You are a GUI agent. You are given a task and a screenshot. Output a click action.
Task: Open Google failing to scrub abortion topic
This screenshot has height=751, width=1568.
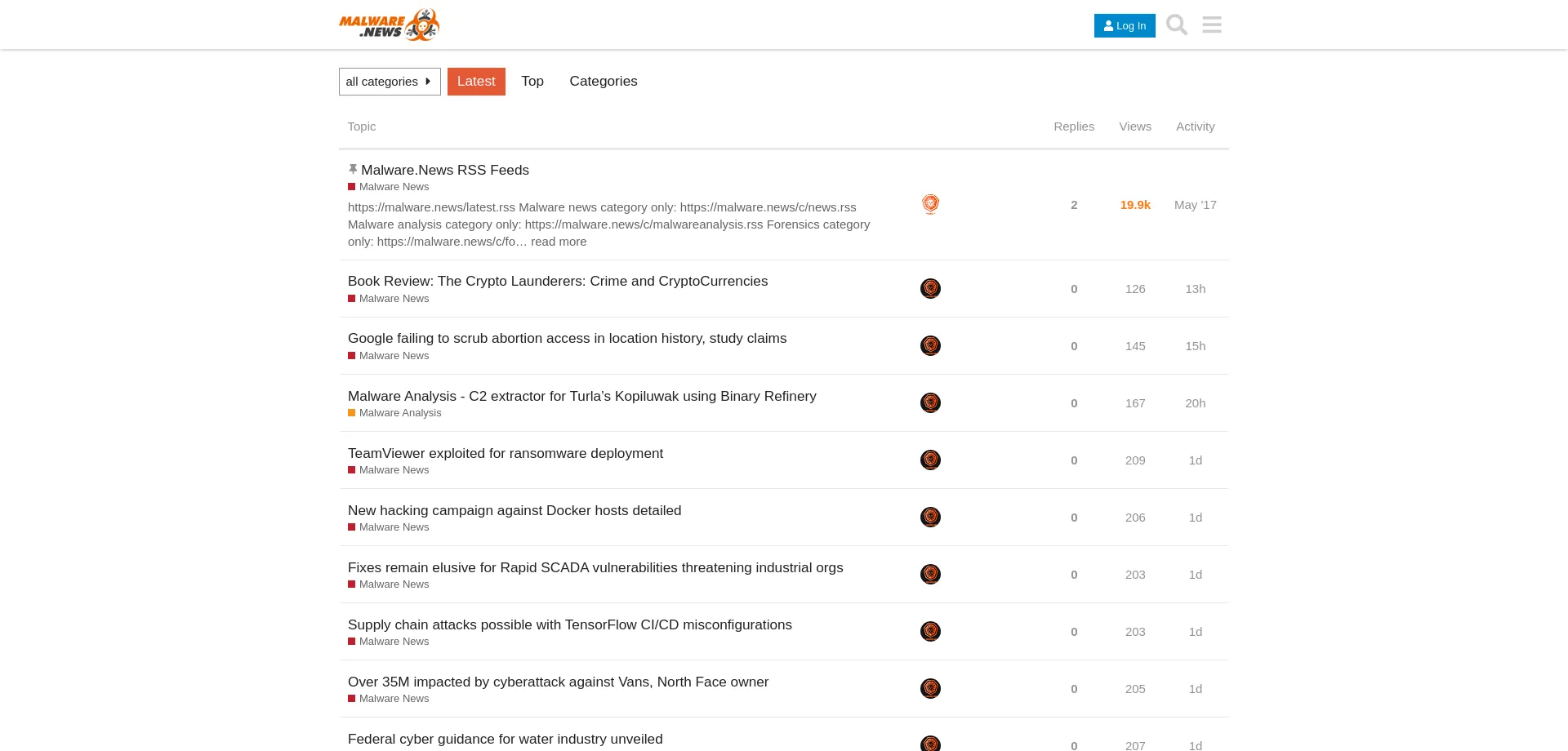[568, 338]
